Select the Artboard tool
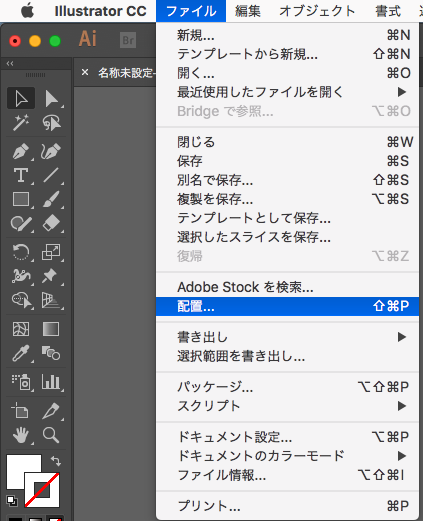 (21, 411)
